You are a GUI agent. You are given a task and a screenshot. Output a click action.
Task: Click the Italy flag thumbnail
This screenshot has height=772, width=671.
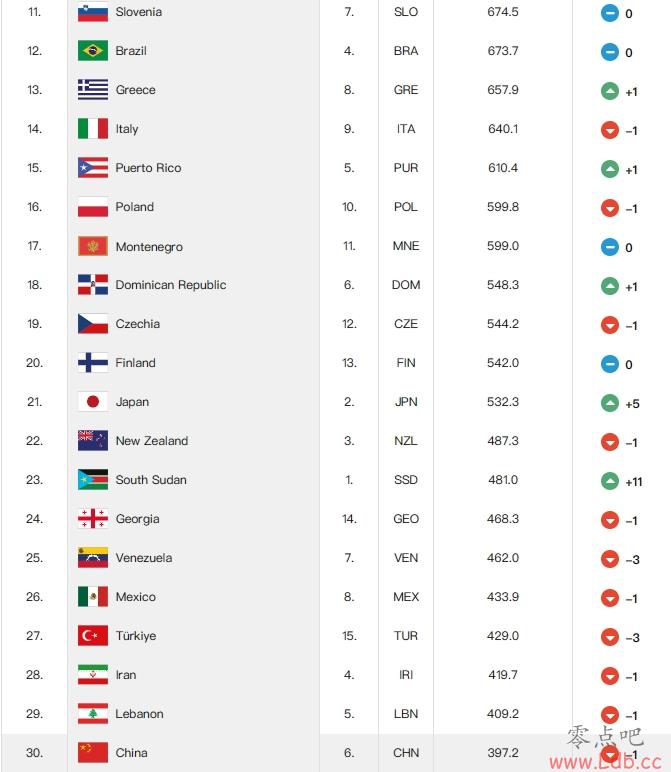coord(93,129)
